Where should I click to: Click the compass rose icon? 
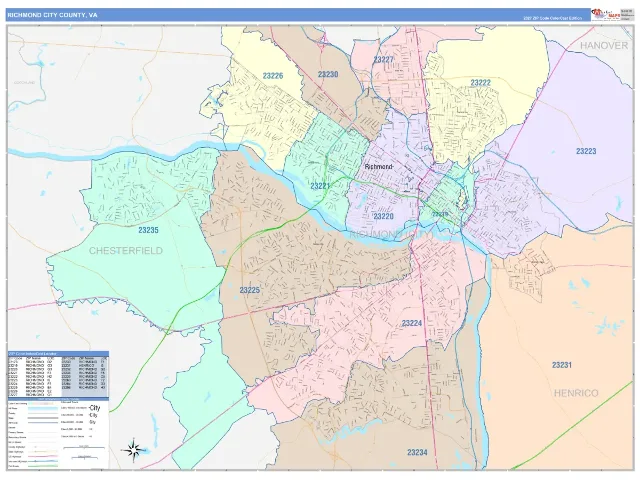[x=134, y=450]
